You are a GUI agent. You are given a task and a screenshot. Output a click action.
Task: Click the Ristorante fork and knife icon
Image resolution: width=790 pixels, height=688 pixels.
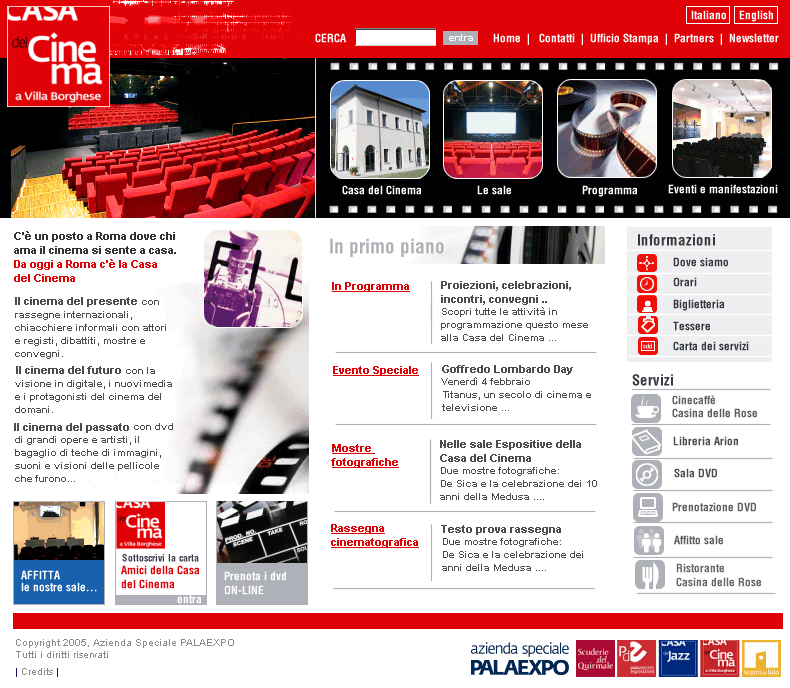tap(650, 575)
